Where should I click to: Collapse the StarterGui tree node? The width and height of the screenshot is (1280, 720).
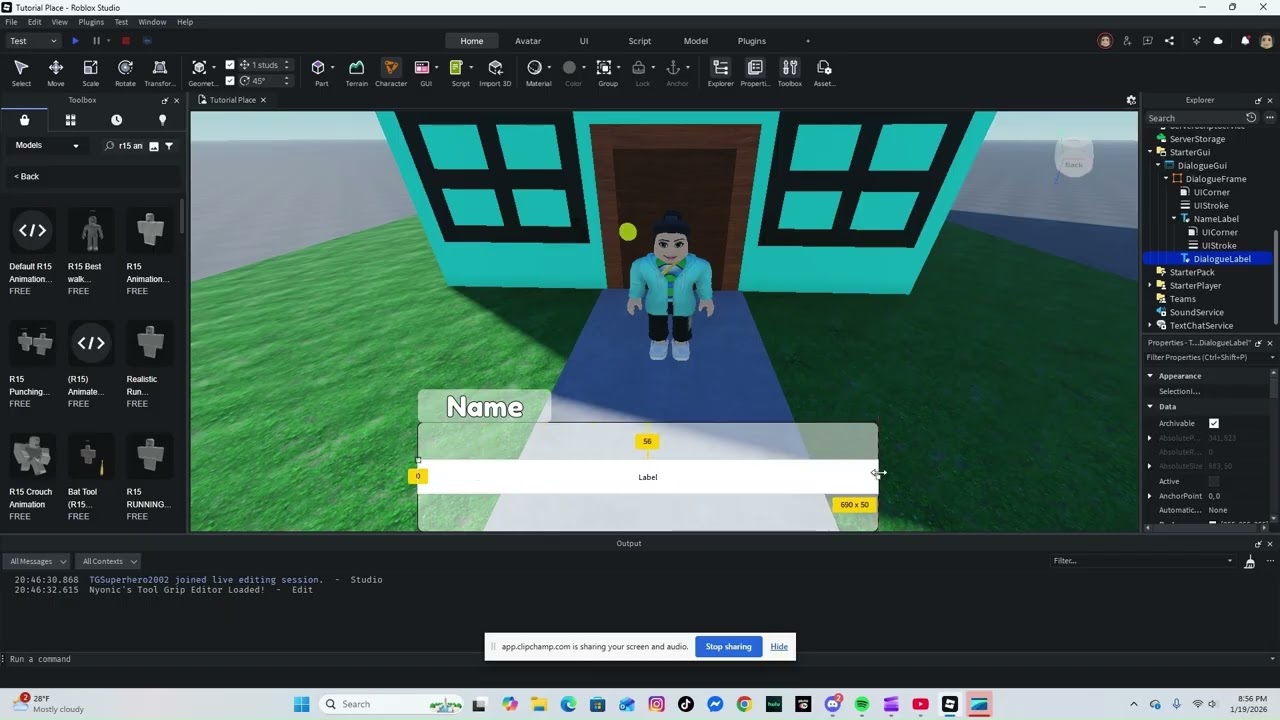(x=1150, y=152)
